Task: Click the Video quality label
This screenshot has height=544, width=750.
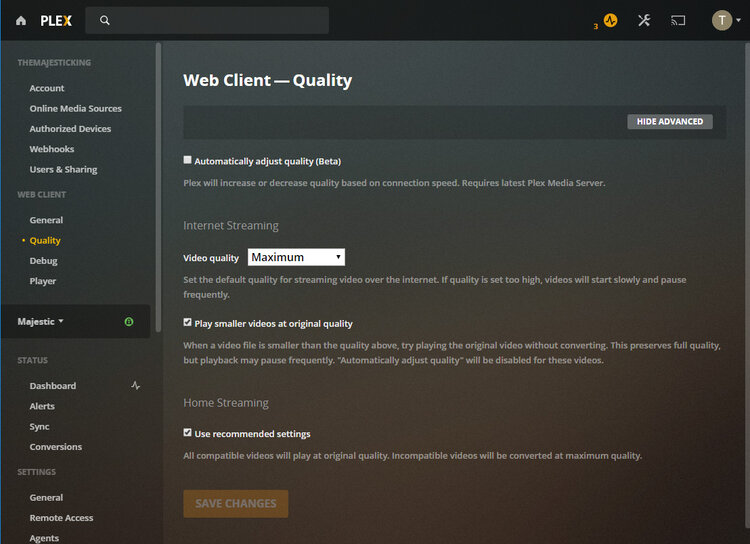Action: pyautogui.click(x=211, y=258)
